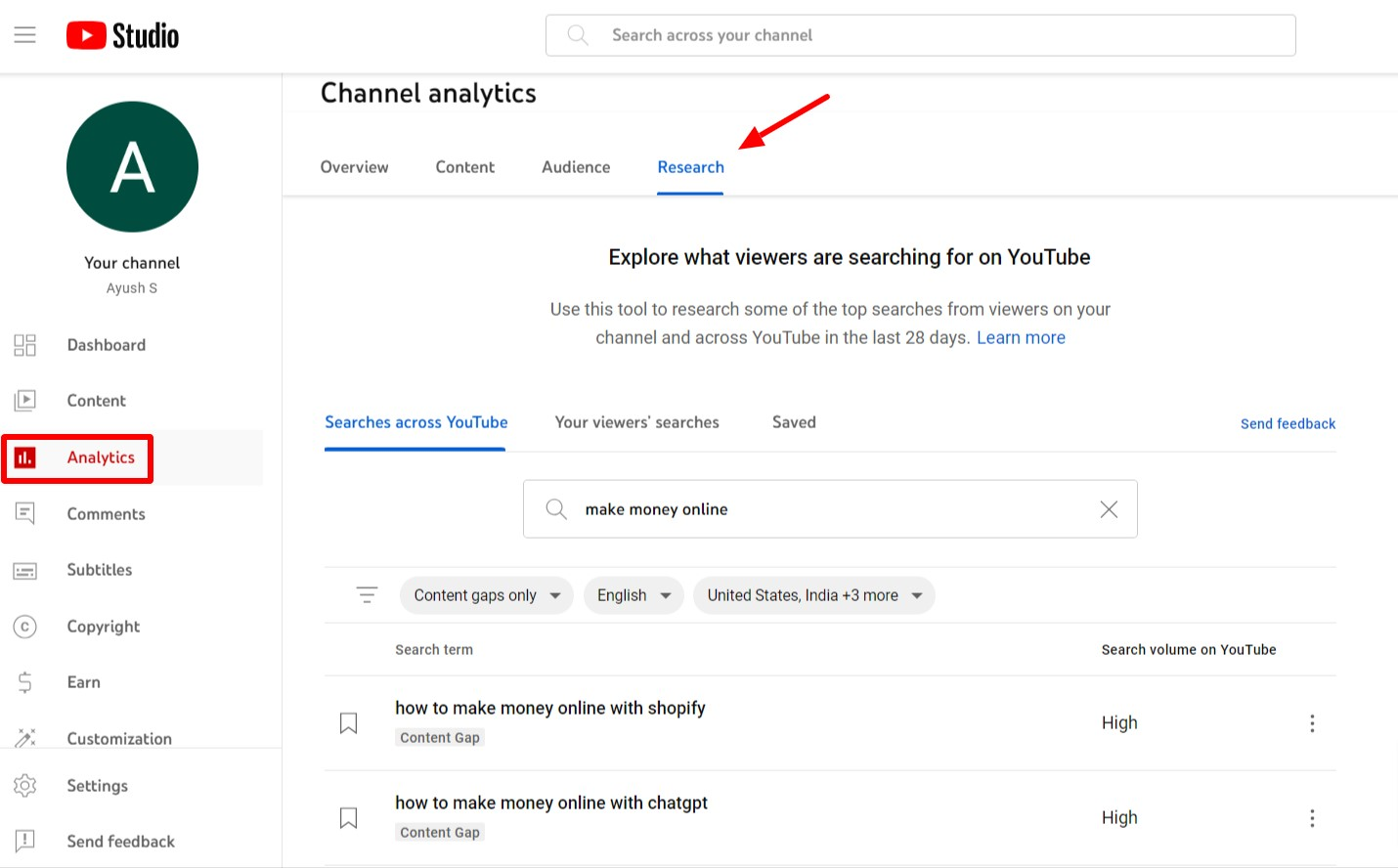Screen dimensions: 1398x868
Task: Save the ChatGPT search term bookmark
Action: click(349, 816)
